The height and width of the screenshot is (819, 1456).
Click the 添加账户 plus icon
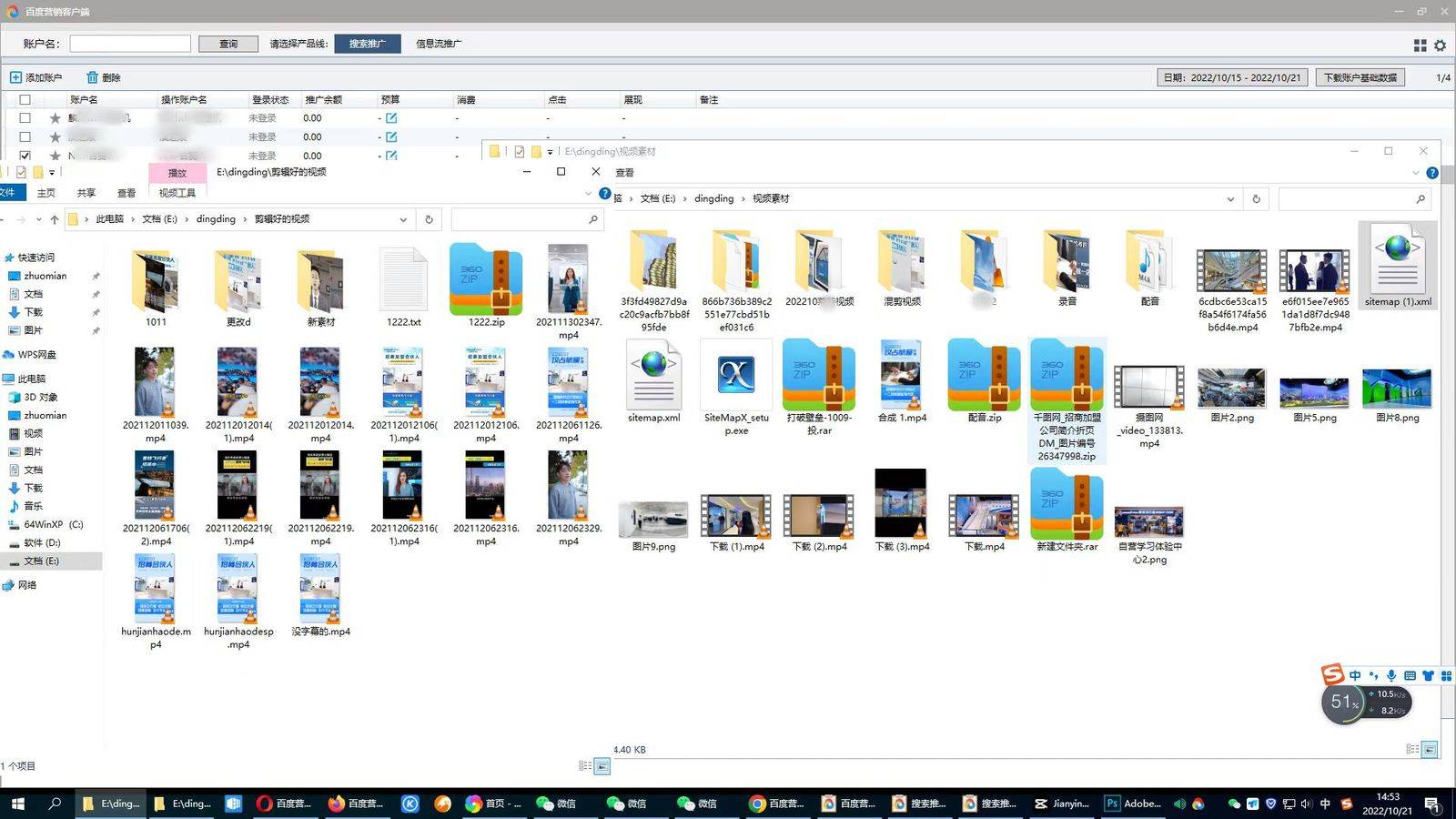[15, 77]
